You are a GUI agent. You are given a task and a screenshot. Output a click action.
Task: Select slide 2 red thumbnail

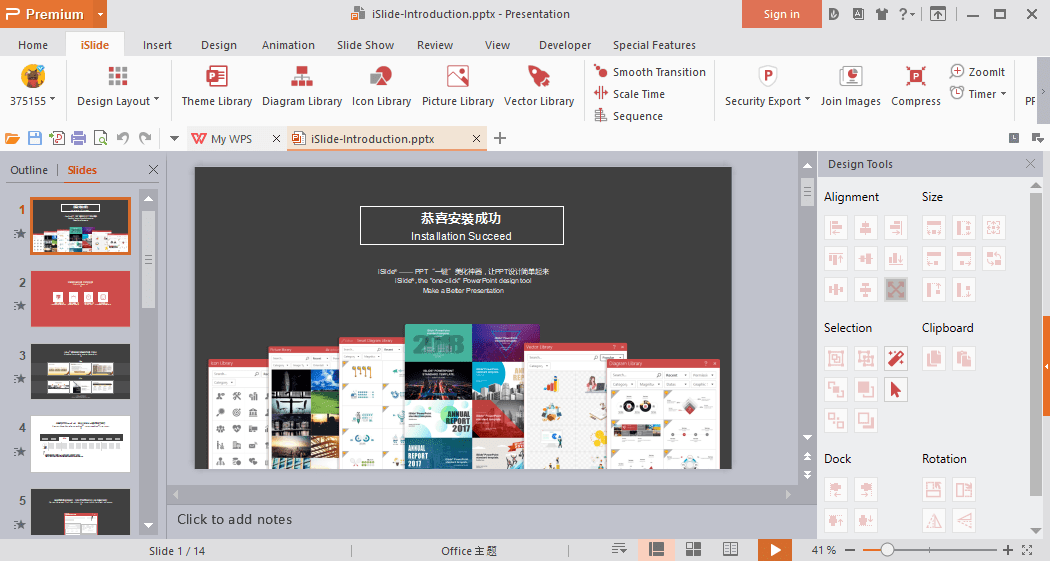coord(80,299)
